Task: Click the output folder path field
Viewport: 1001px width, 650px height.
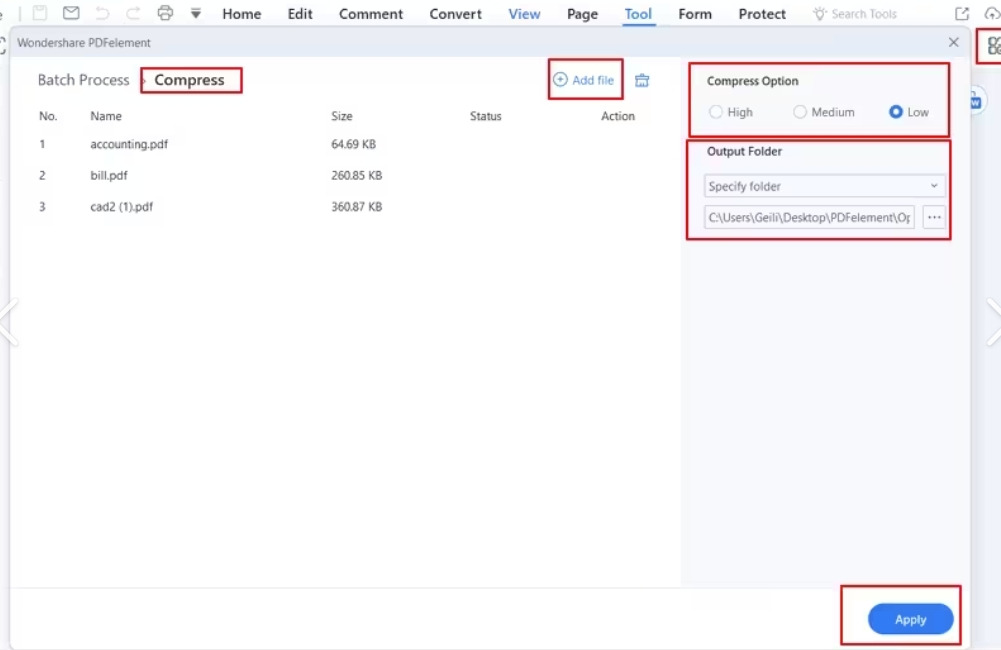Action: 809,217
